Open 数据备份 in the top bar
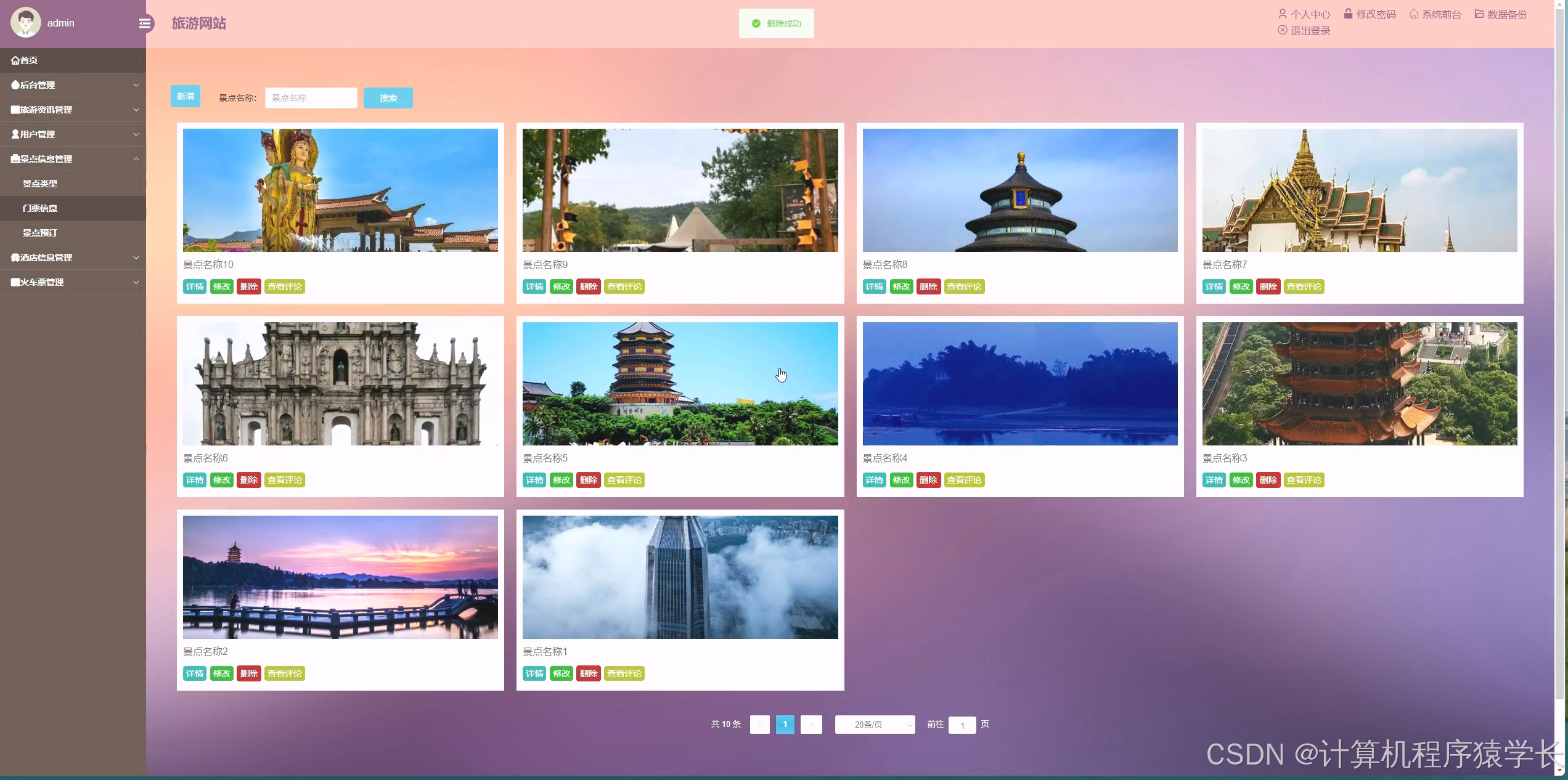The width and height of the screenshot is (1568, 780). pyautogui.click(x=1501, y=14)
